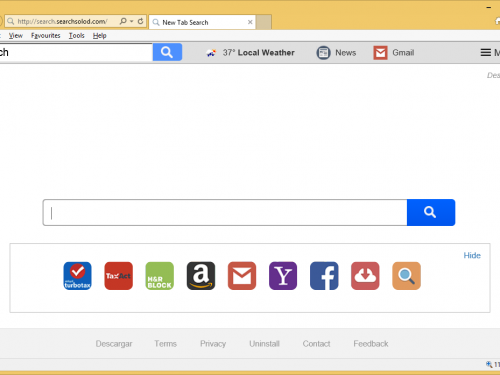Screen dimensions: 500x375
Task: Open the hamburger menu icon
Action: [x=486, y=53]
